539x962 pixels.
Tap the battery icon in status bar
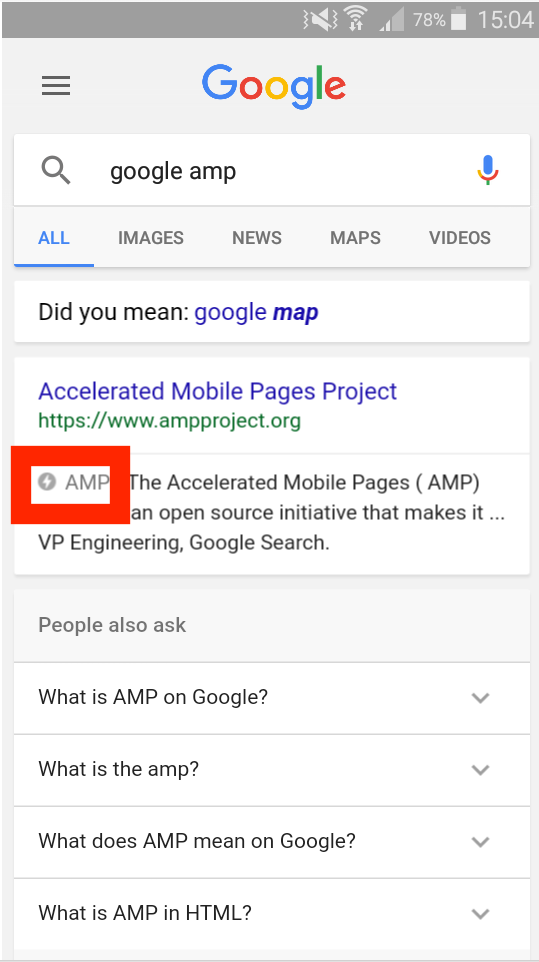coord(458,20)
